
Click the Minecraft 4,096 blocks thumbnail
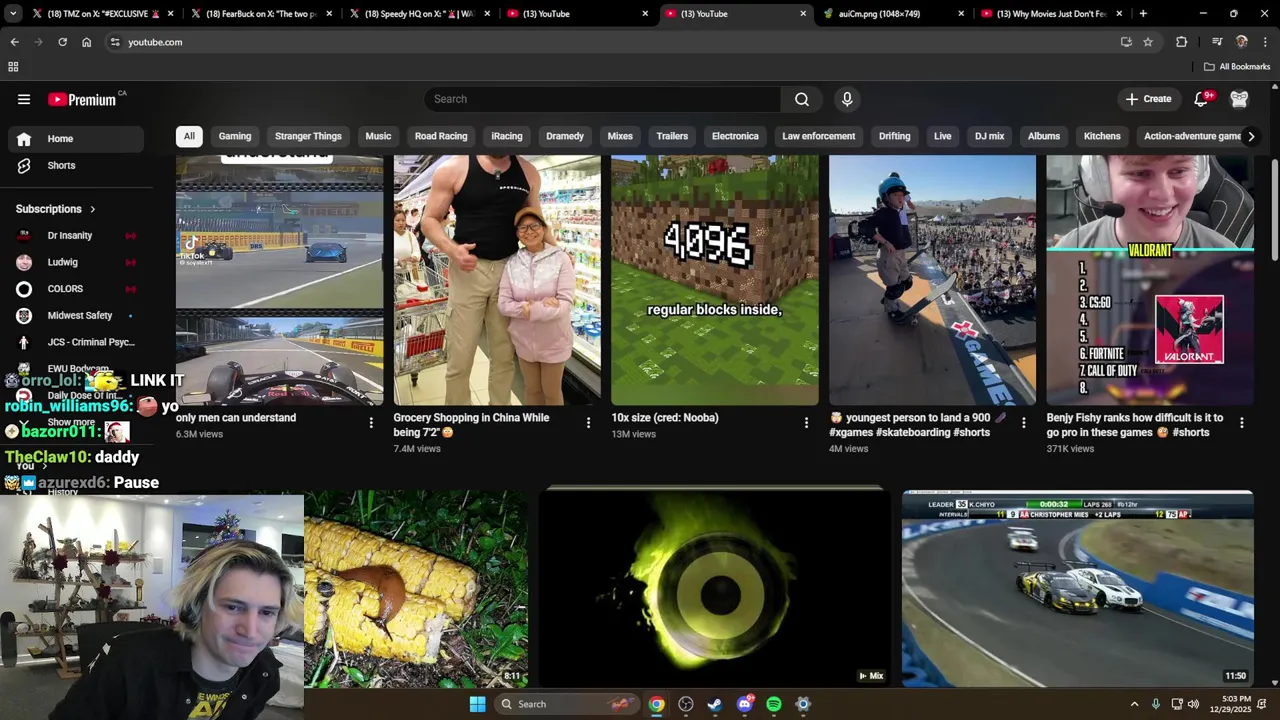click(715, 280)
